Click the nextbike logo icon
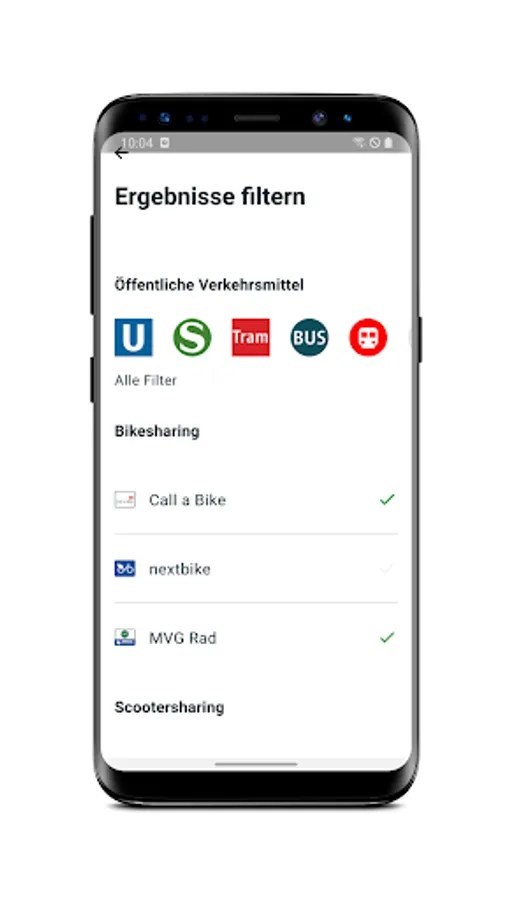Screen dimensions: 506x900 [x=125, y=569]
